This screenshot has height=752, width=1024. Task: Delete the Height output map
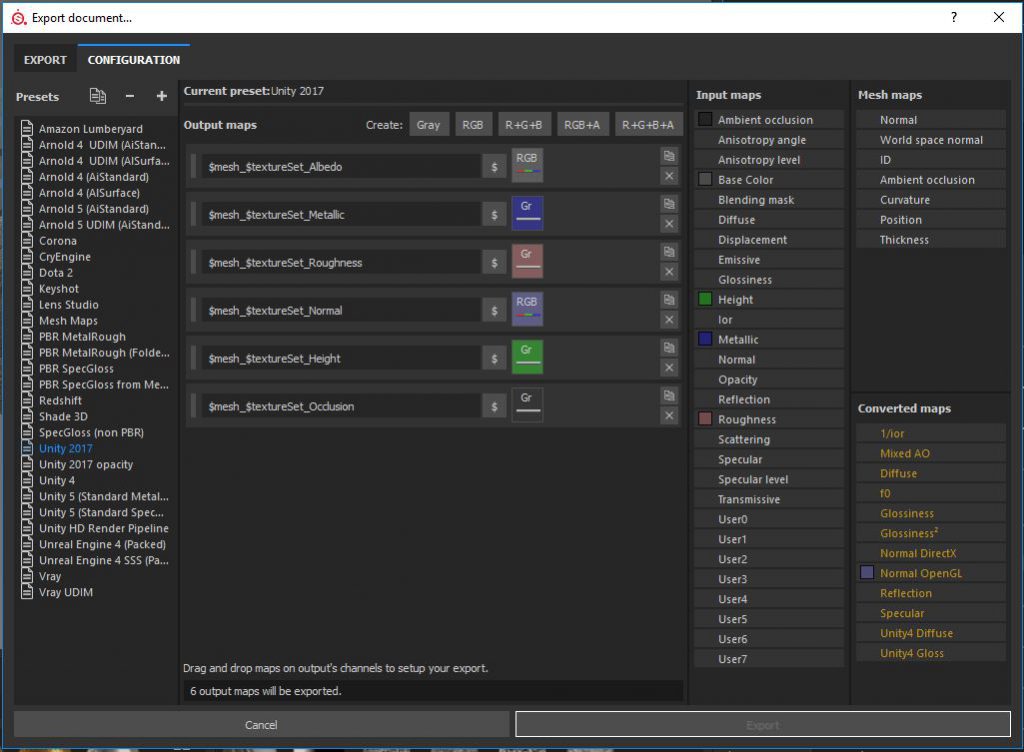click(x=669, y=368)
